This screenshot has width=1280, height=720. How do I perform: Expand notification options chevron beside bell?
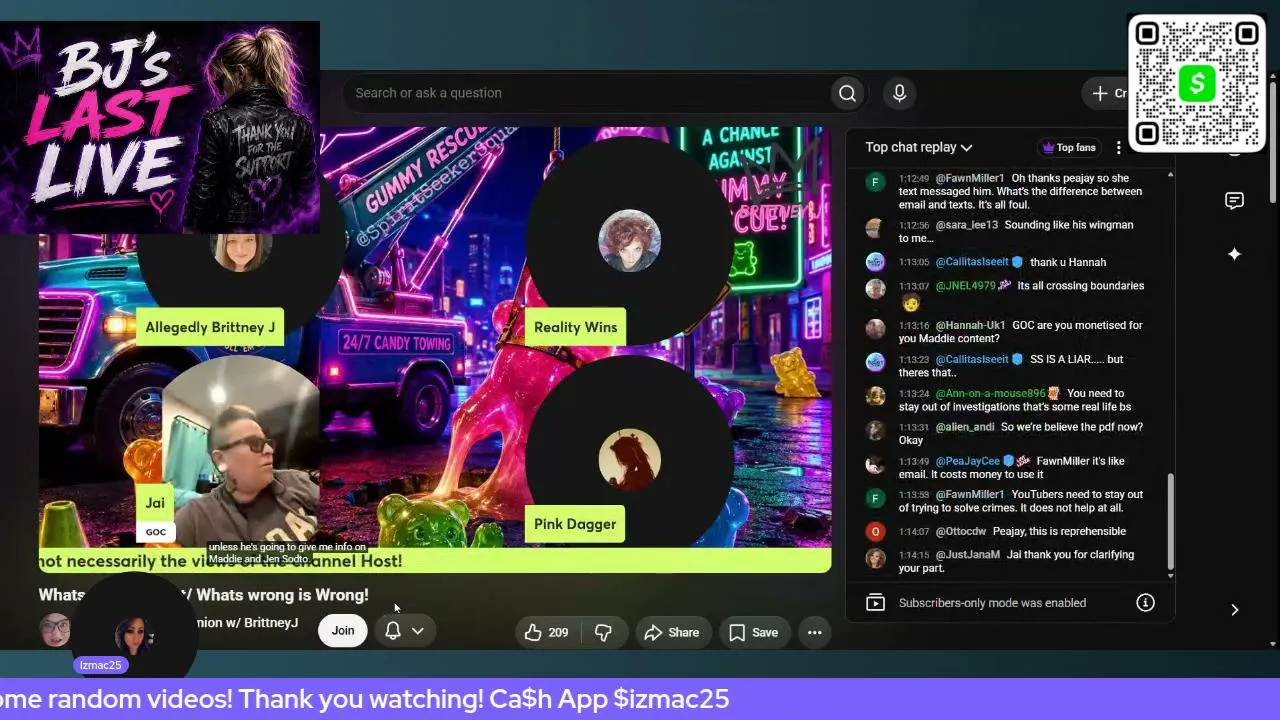point(418,631)
